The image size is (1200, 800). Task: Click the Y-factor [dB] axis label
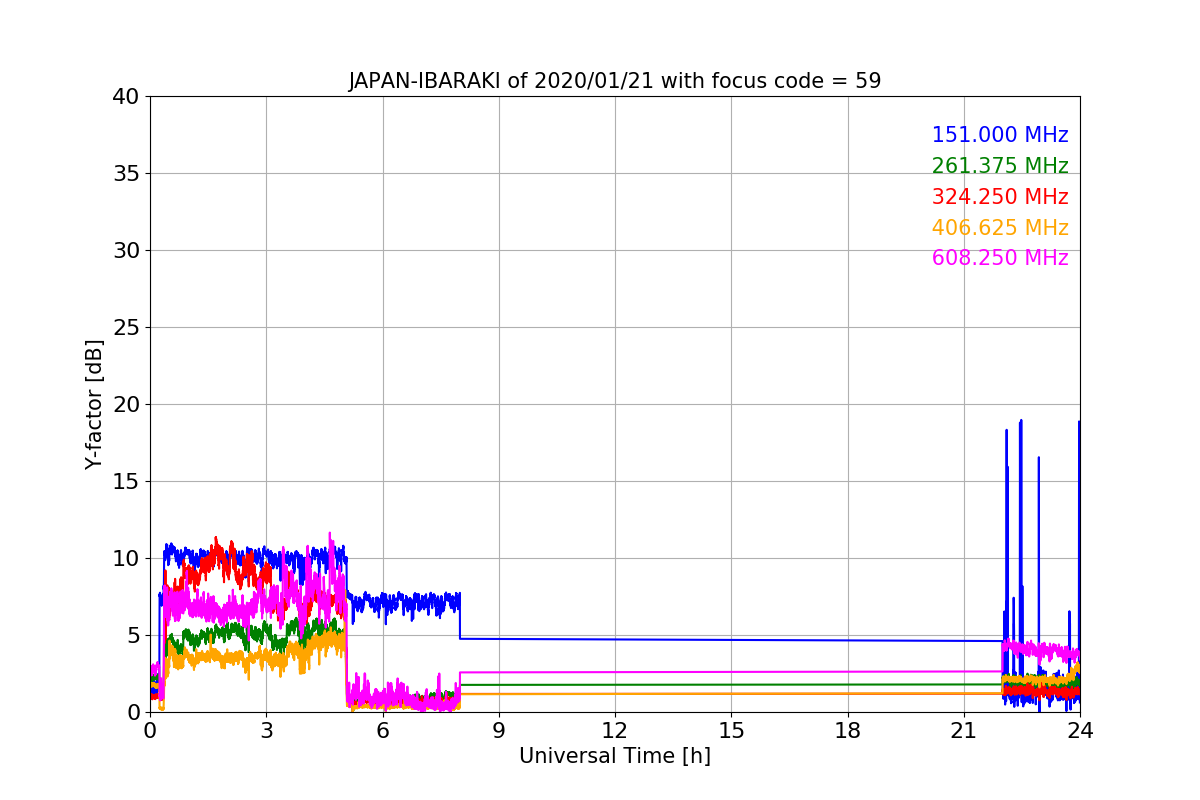coord(94,404)
